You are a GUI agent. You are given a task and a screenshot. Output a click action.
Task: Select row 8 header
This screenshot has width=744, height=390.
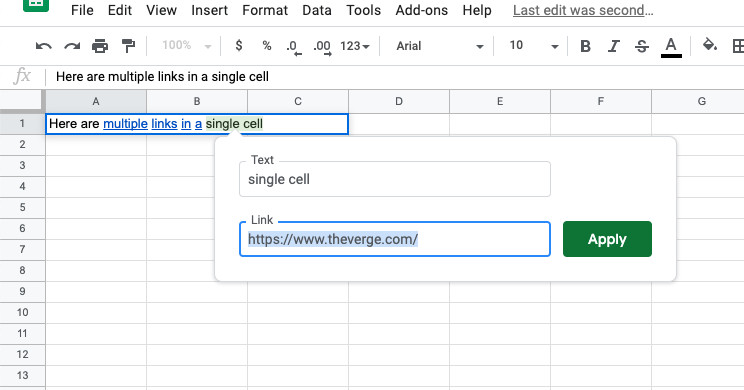(22, 270)
